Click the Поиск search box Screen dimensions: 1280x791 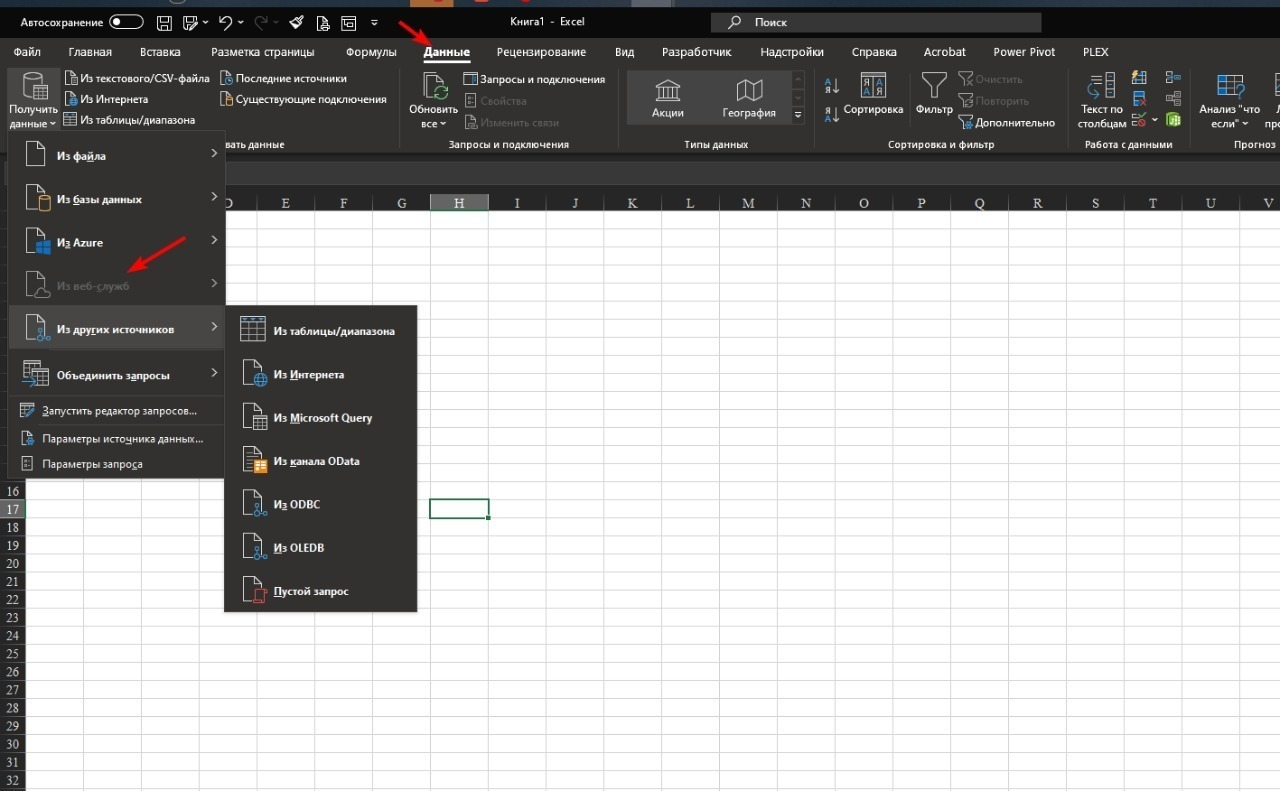pos(876,22)
